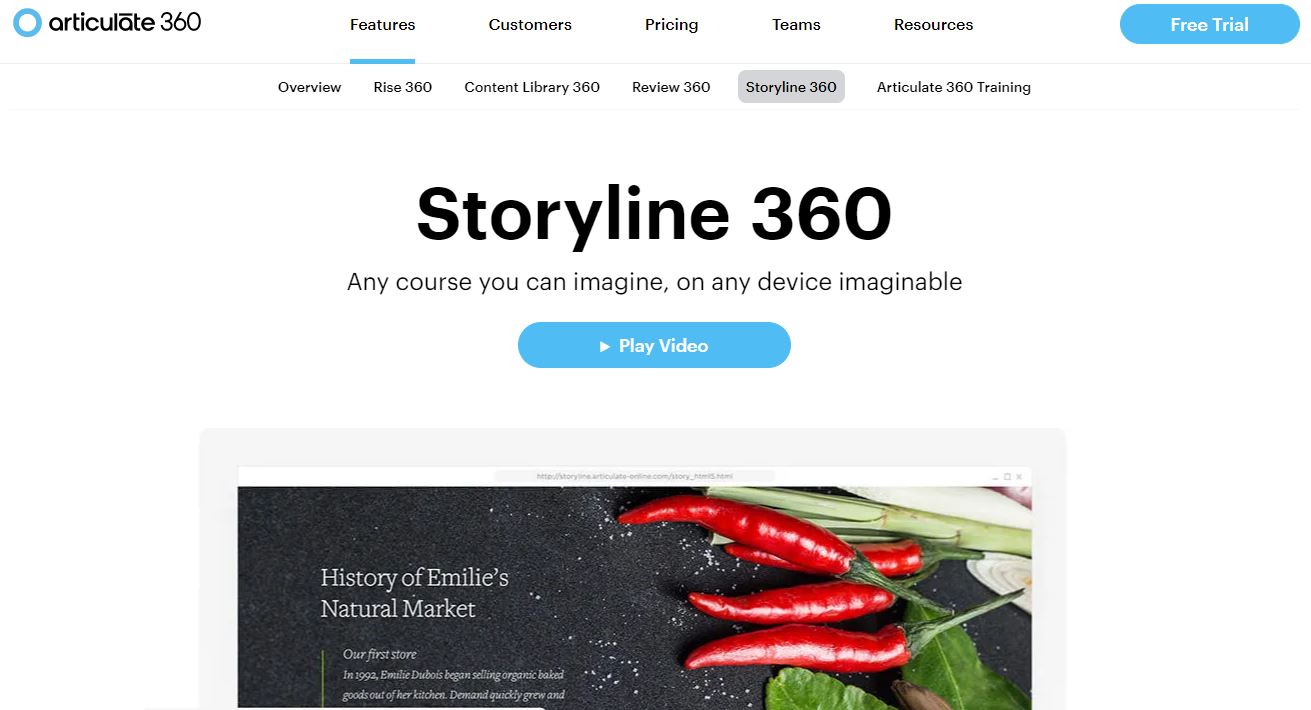Image resolution: width=1311 pixels, height=710 pixels.
Task: Open the Review 360 tab
Action: click(671, 87)
